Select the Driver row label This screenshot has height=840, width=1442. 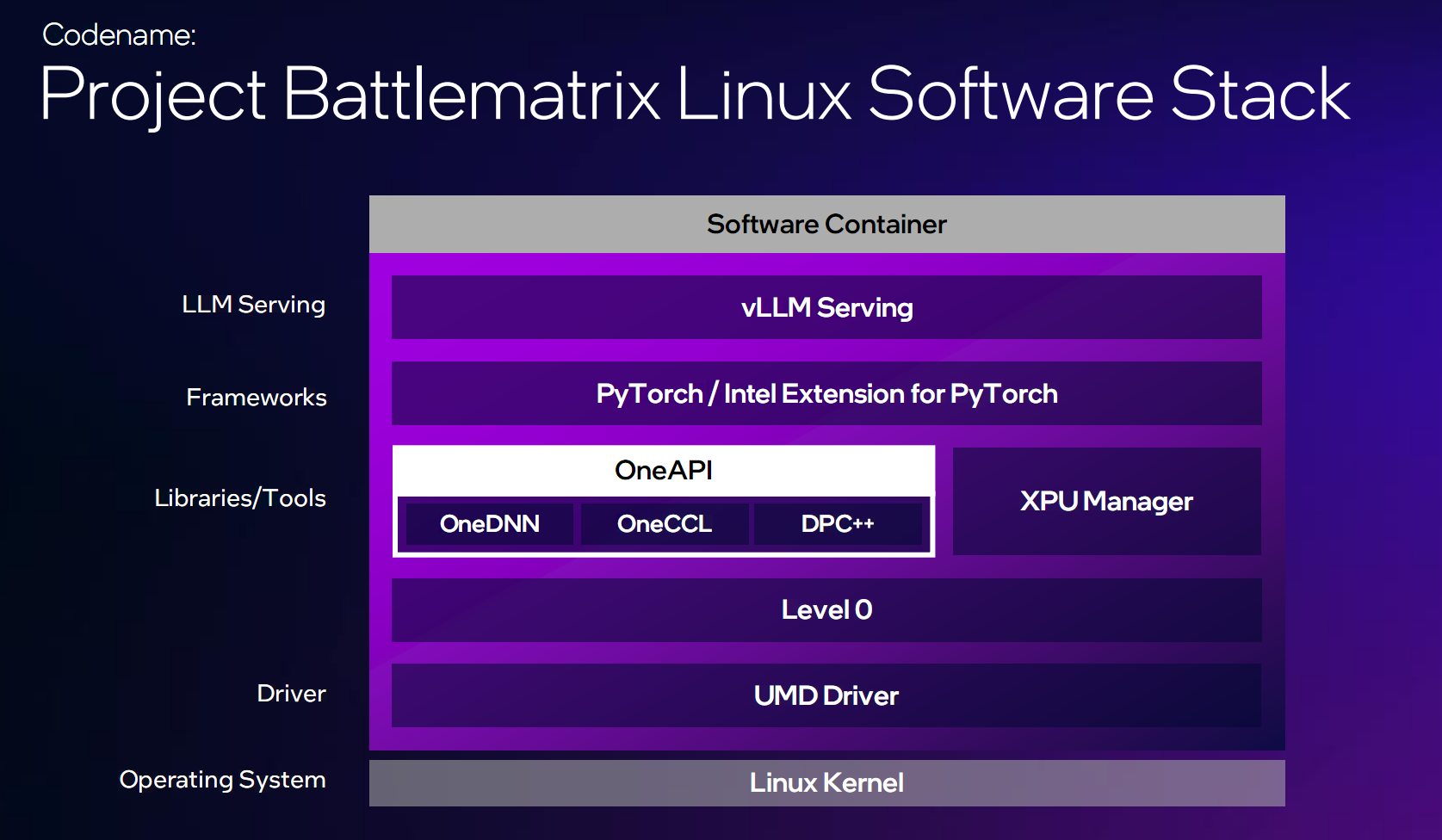pyautogui.click(x=291, y=694)
